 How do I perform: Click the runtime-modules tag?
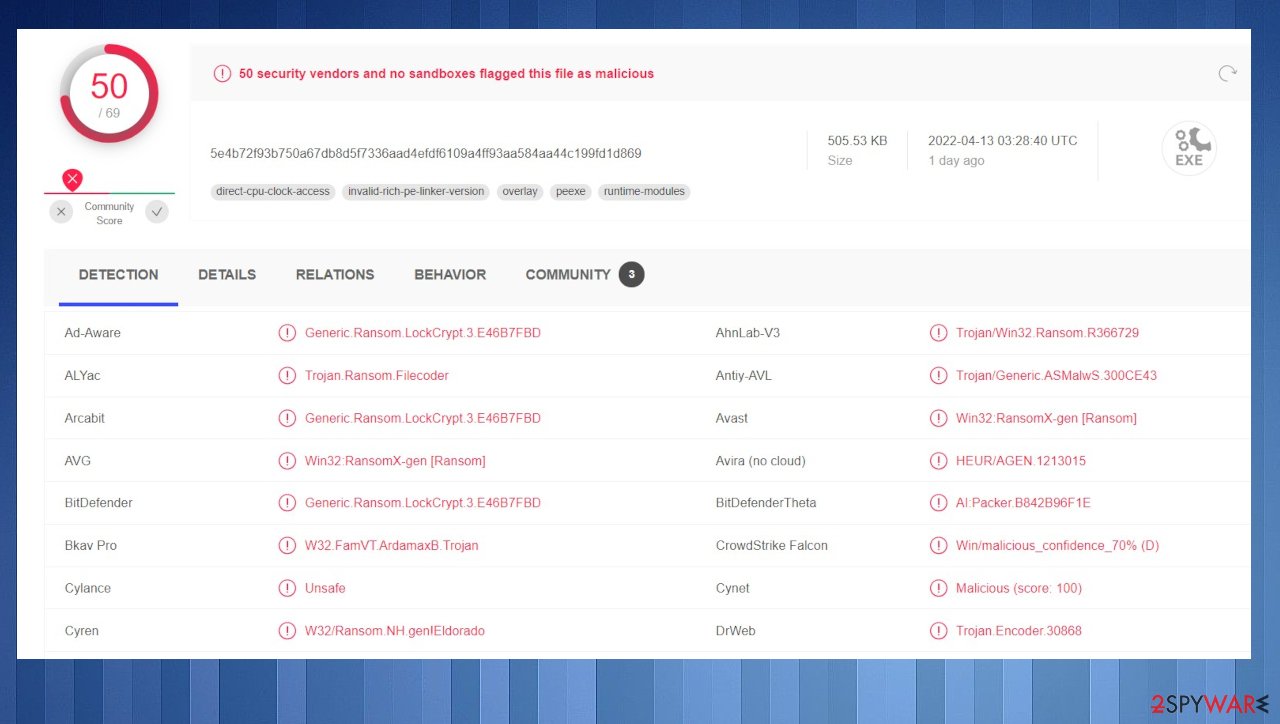point(644,191)
